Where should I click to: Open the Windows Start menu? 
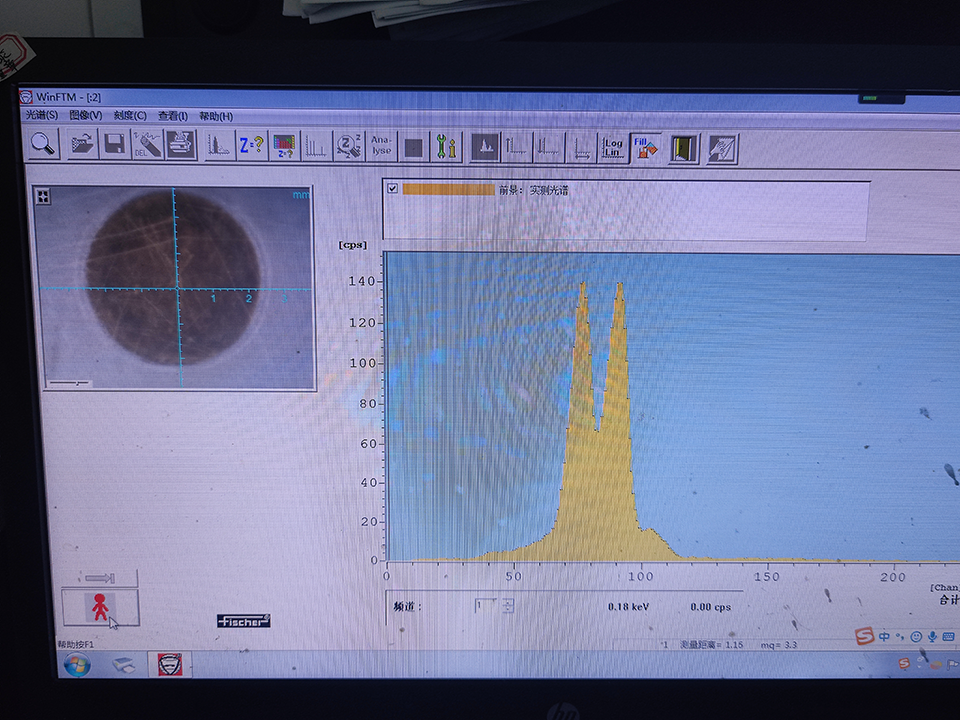click(x=75, y=664)
